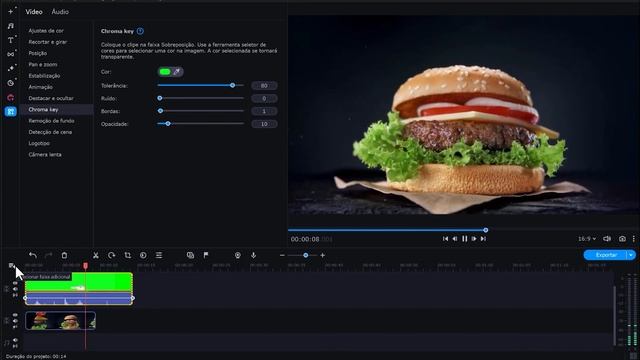Click the green chroma key color swatch
This screenshot has width=640, height=360.
[x=165, y=72]
